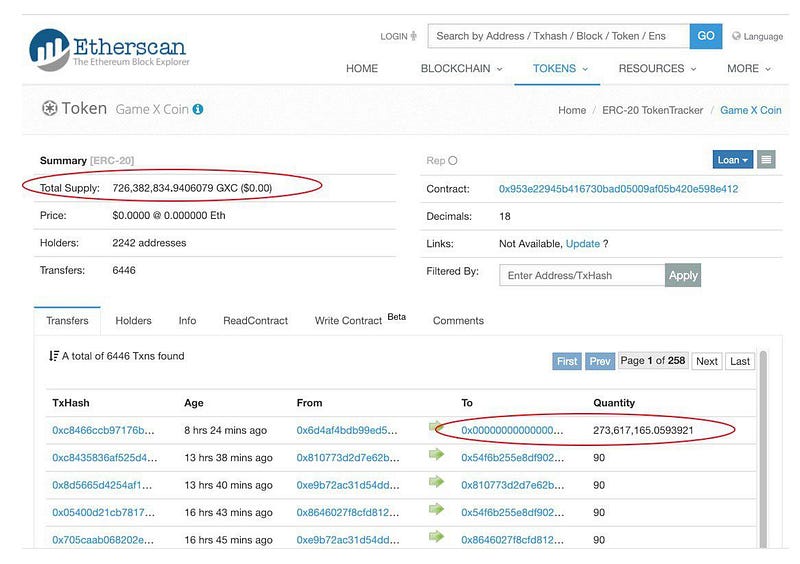Viewport: 800px width, 564px height.
Task: Click ERC-20 TokenTracker breadcrumb
Action: [x=653, y=110]
